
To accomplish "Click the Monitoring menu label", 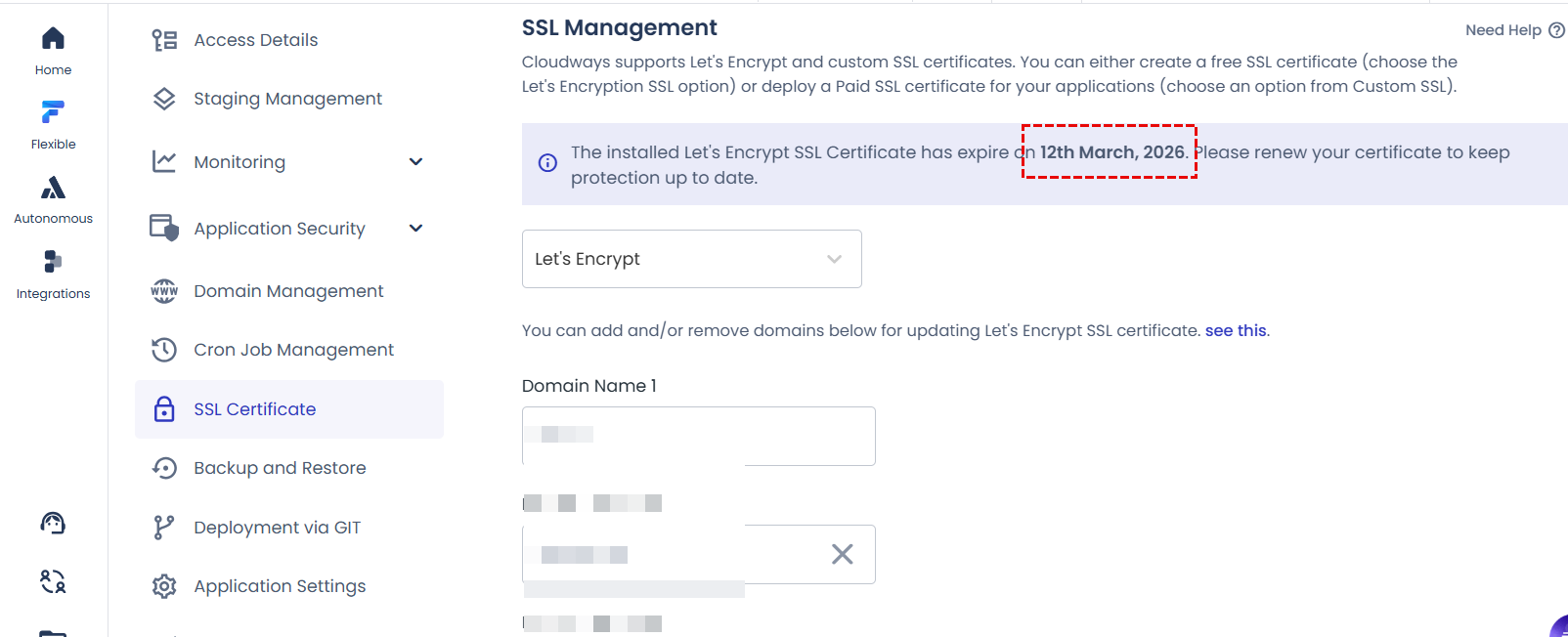I will pyautogui.click(x=240, y=162).
